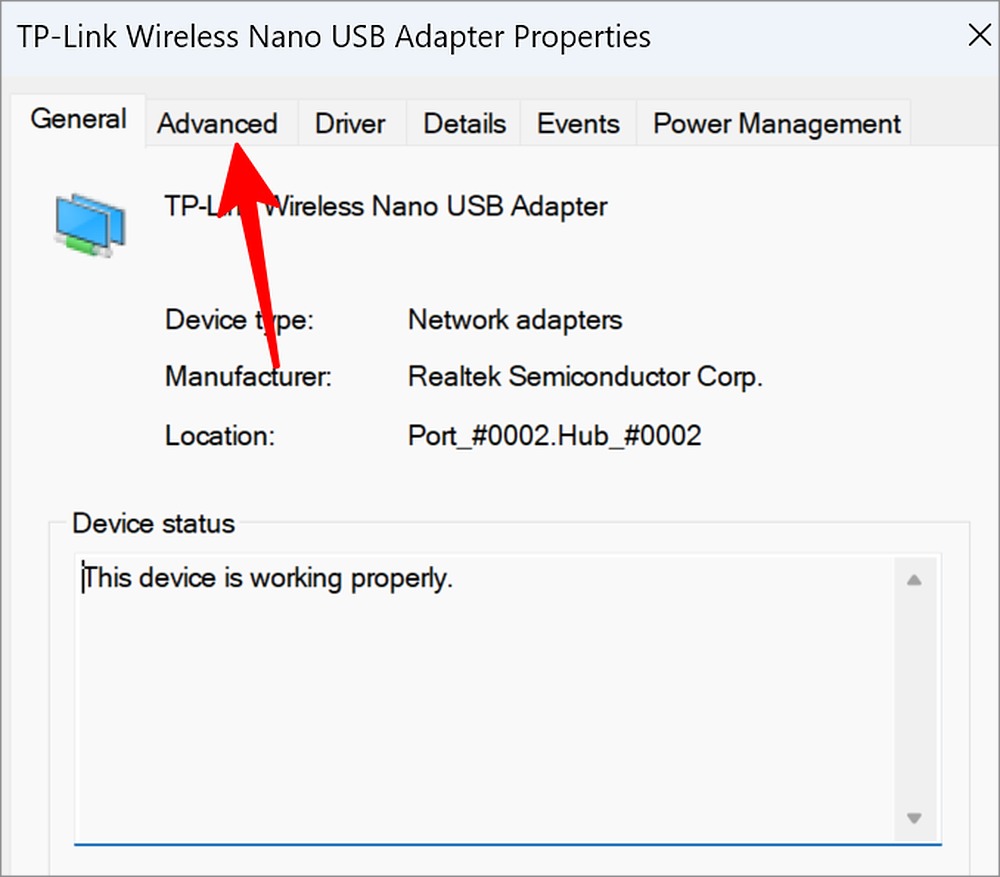This screenshot has height=877, width=1000.
Task: Select the Driver tab
Action: (350, 124)
